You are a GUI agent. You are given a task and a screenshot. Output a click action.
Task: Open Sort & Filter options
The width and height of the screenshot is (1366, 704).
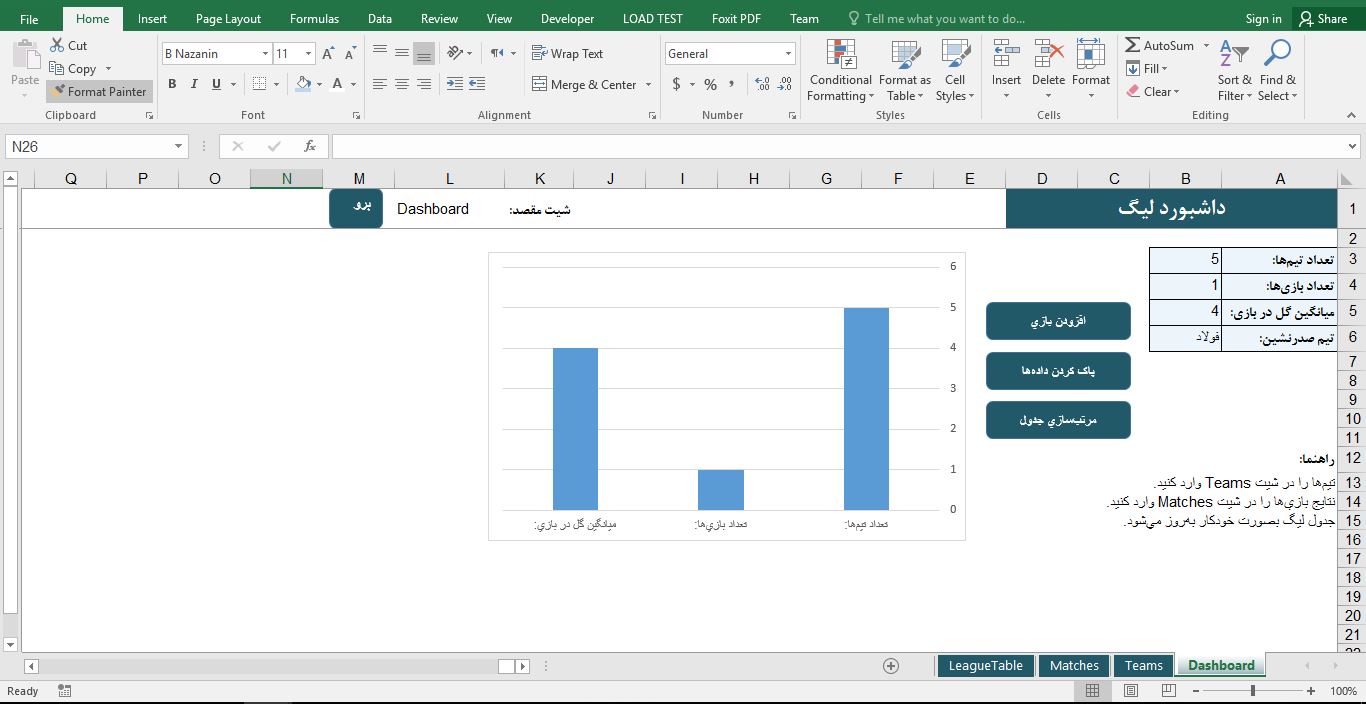(x=1234, y=71)
